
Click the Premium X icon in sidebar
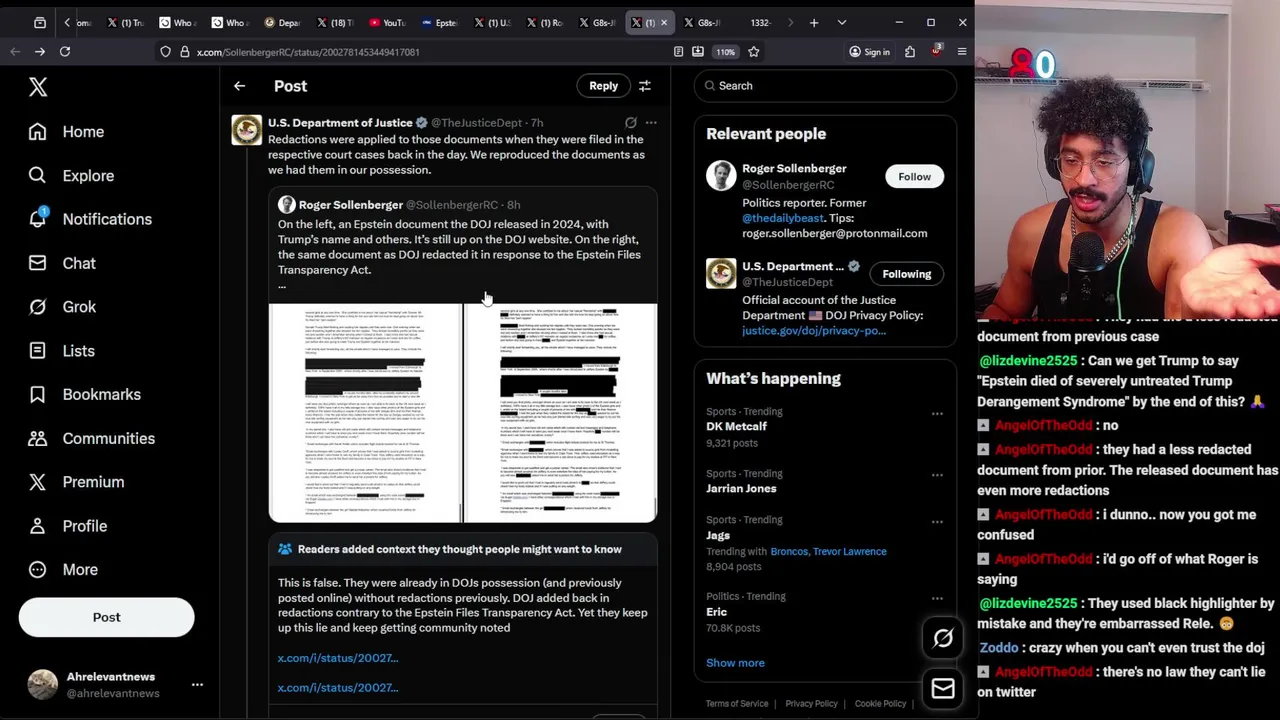[x=37, y=482]
